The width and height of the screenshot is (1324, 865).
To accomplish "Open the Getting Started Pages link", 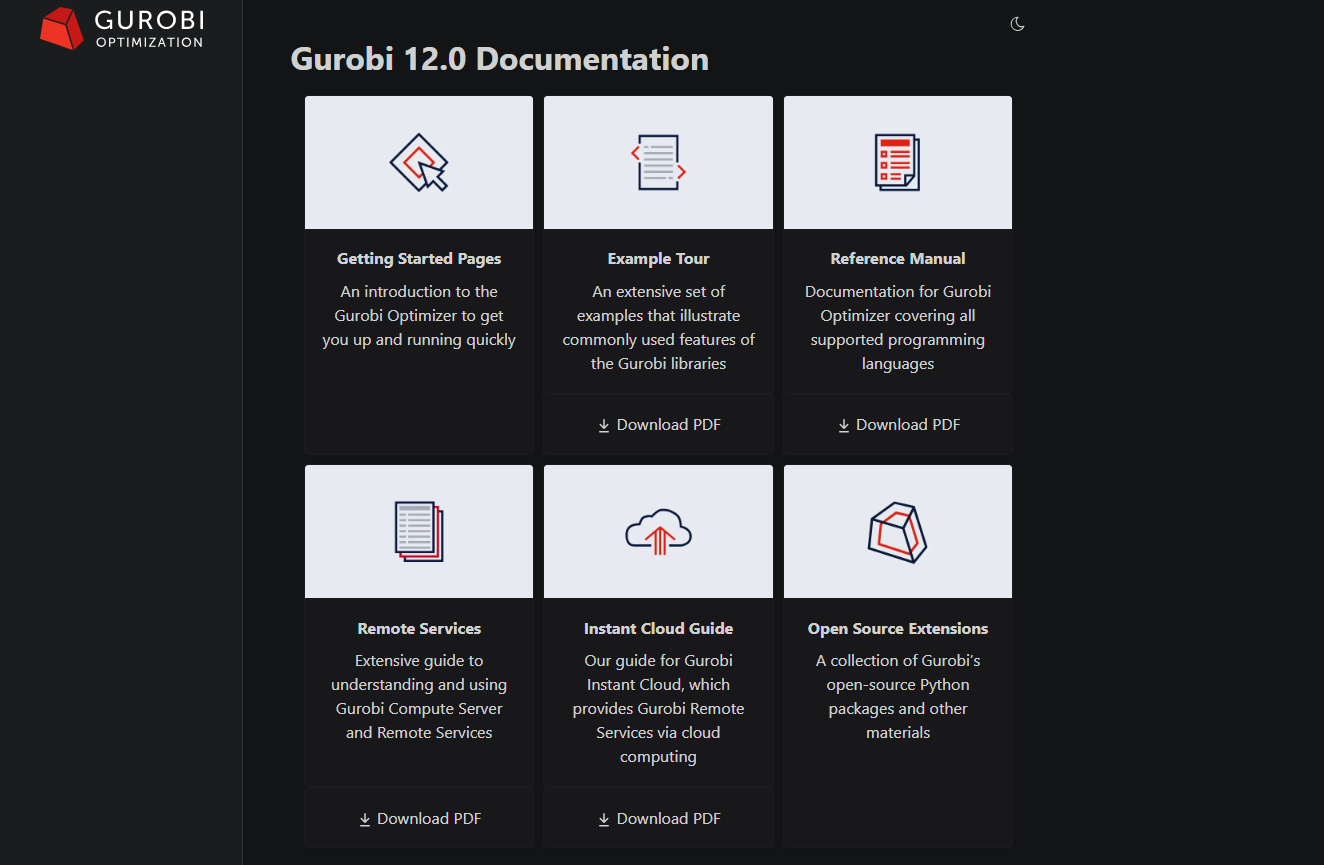I will (419, 259).
